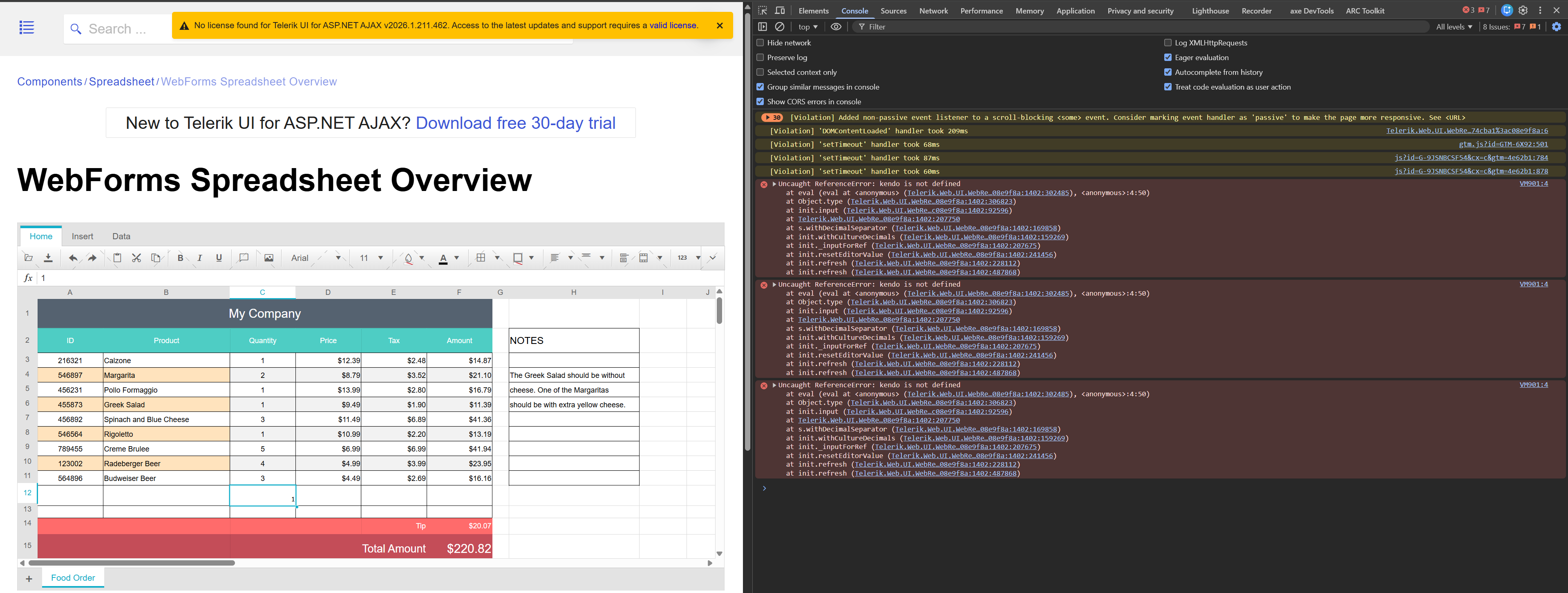1568x593 pixels.
Task: Click the Cut scissors icon
Action: 136,258
